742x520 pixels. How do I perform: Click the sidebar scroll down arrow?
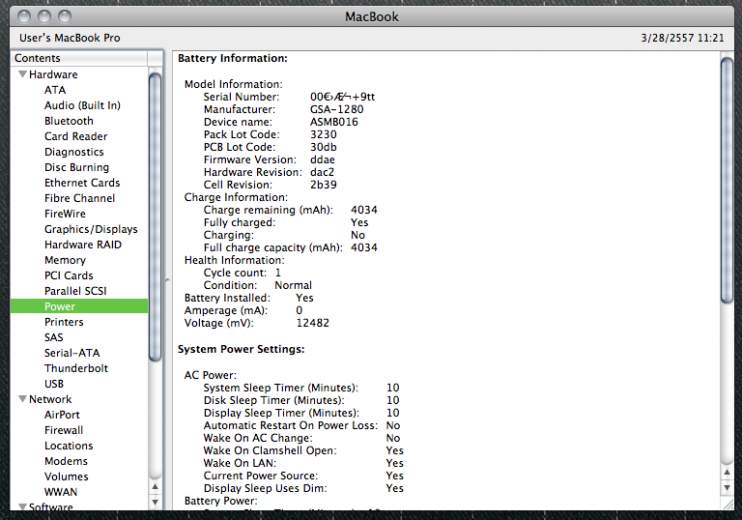tap(155, 501)
